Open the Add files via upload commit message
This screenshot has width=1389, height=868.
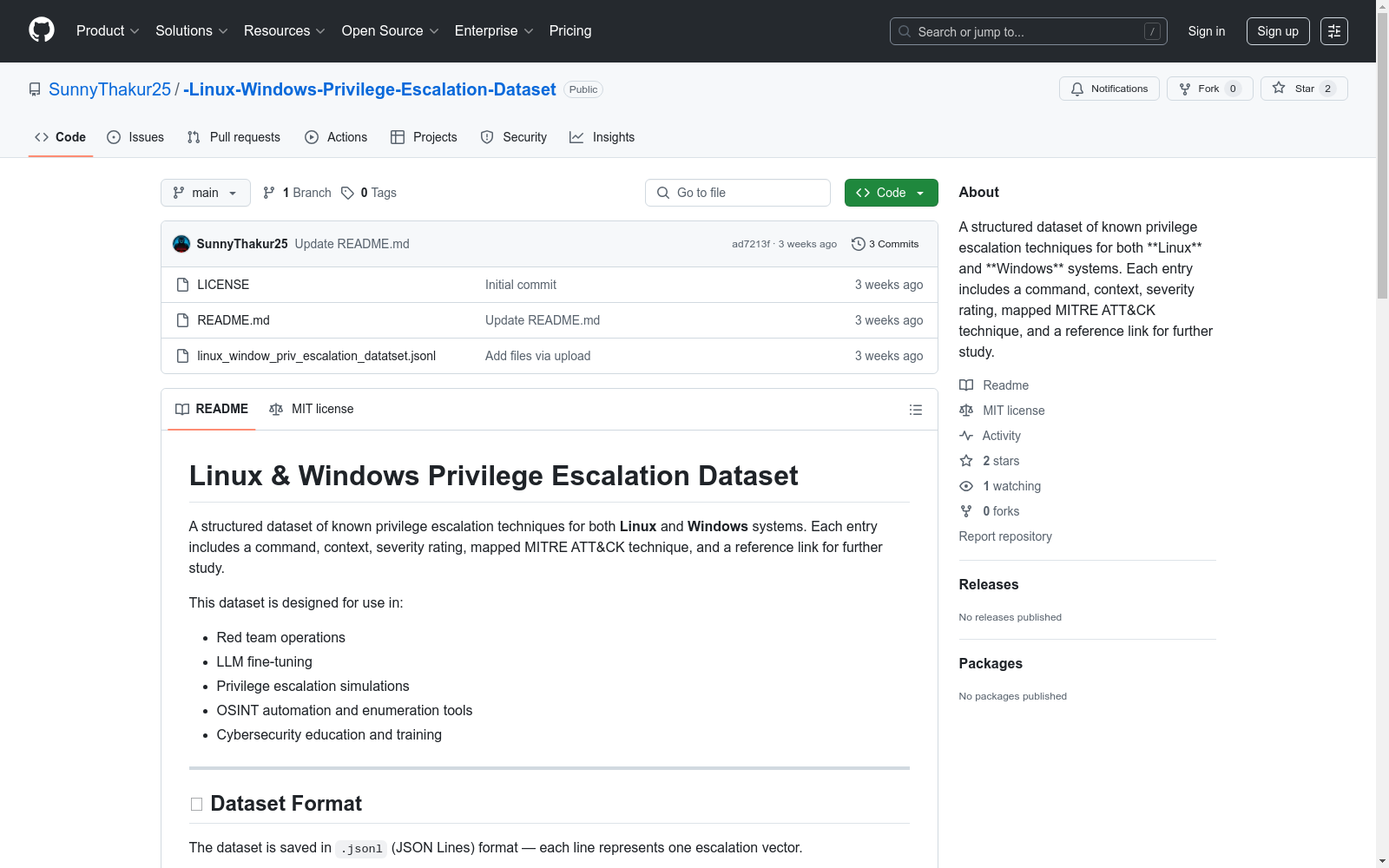[538, 356]
